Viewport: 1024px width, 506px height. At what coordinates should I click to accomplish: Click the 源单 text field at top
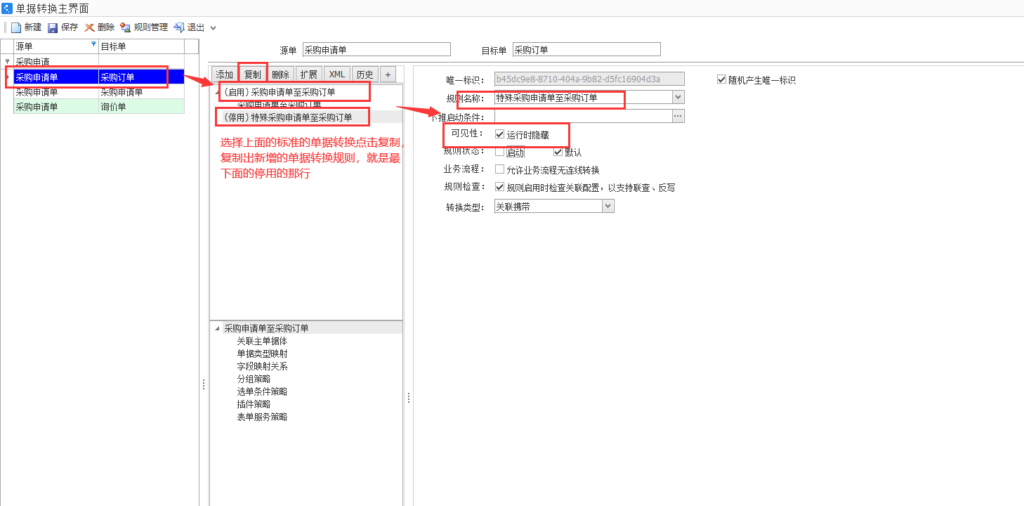[376, 50]
